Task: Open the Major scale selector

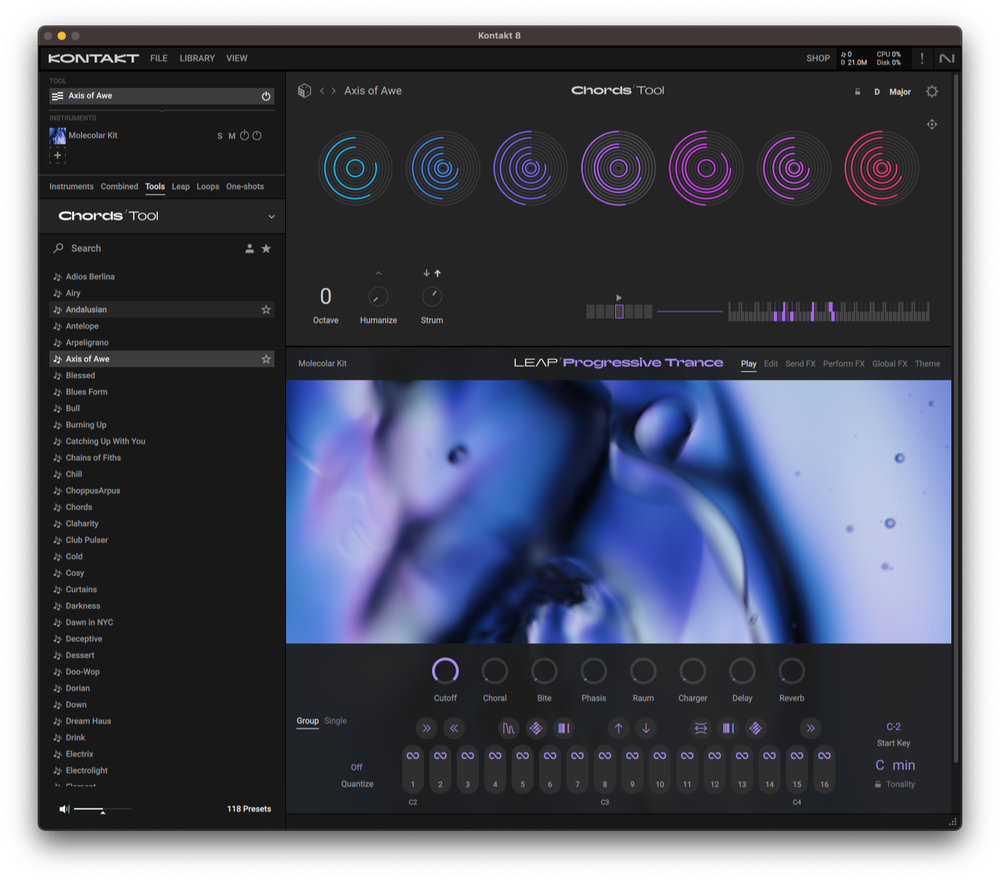Action: pos(899,91)
